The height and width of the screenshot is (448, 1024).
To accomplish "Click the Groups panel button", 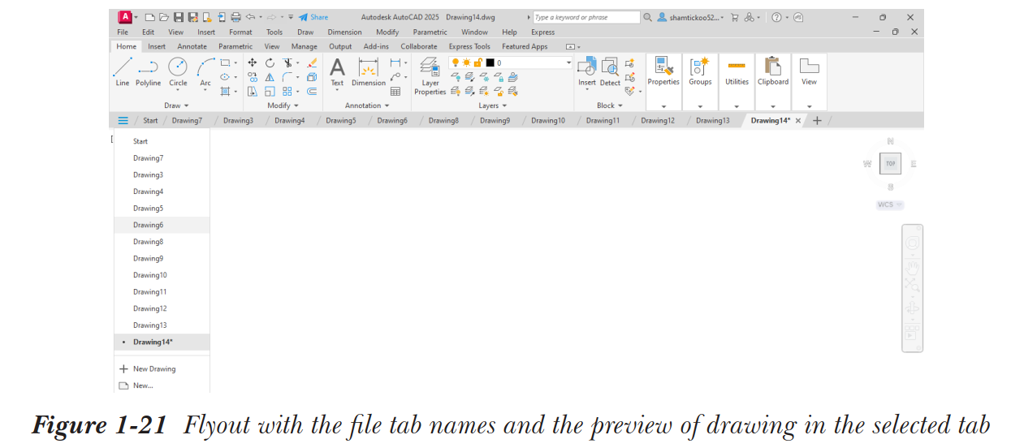I will click(700, 71).
